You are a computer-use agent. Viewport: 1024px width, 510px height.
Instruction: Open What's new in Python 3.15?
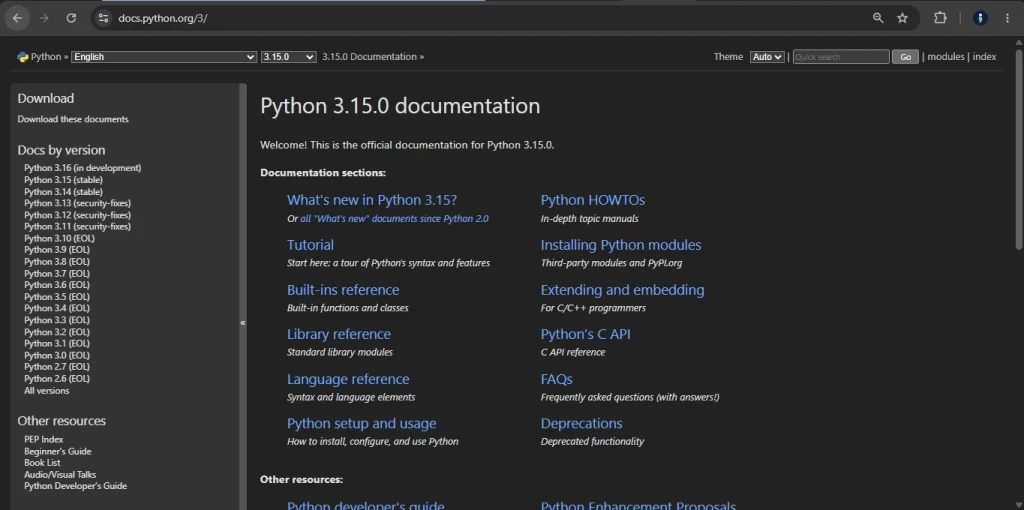tap(372, 200)
